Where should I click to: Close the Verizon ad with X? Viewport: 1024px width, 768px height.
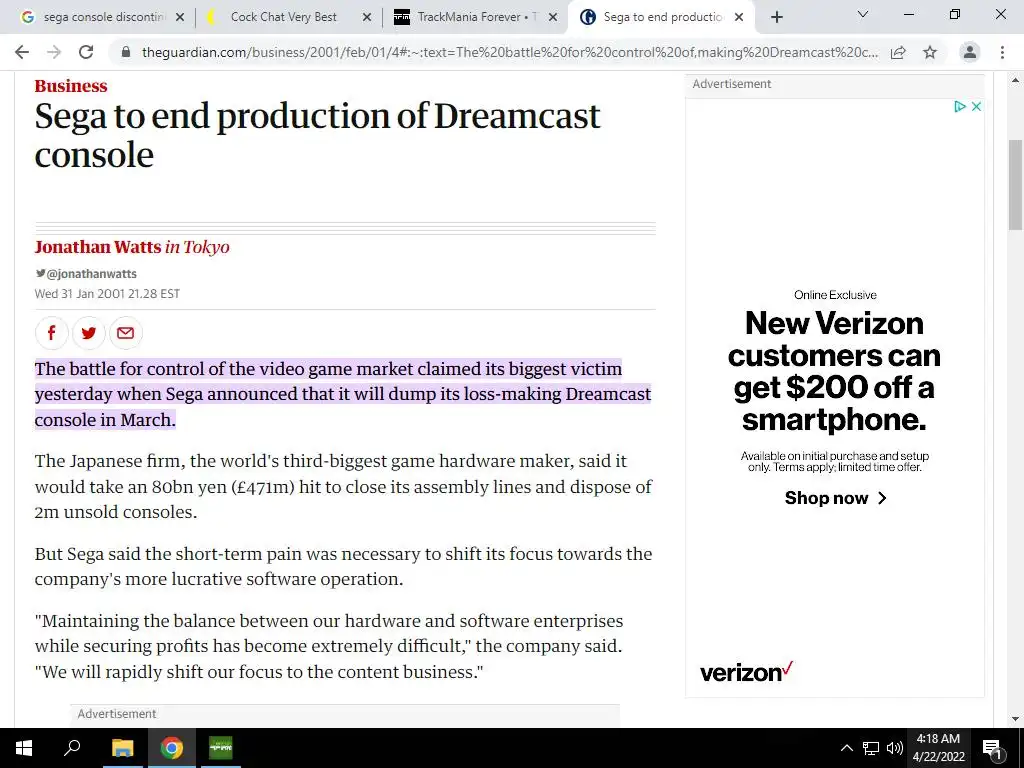[976, 106]
